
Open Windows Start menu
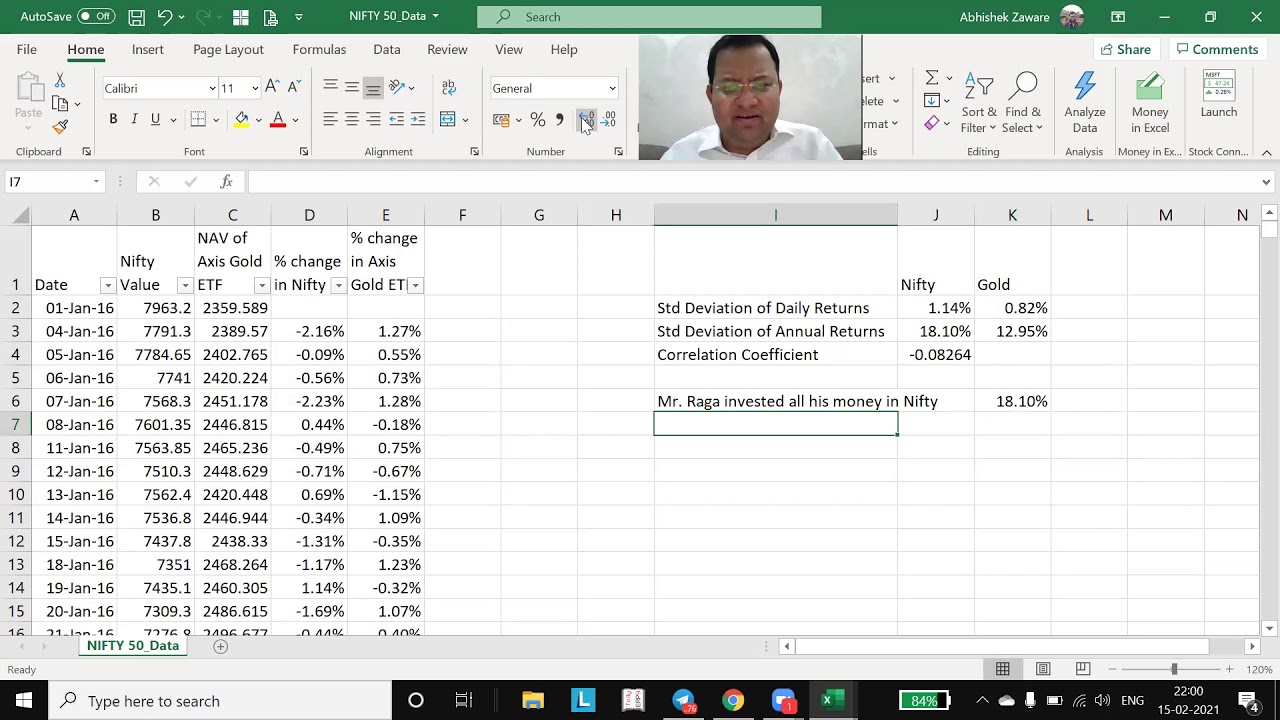[x=24, y=701]
